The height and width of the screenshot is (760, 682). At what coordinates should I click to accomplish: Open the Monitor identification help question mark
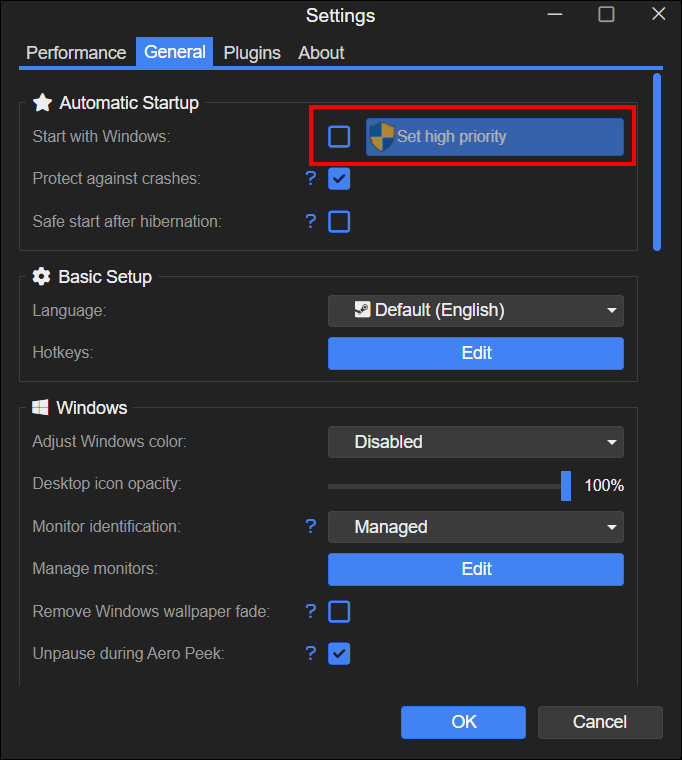coord(311,526)
